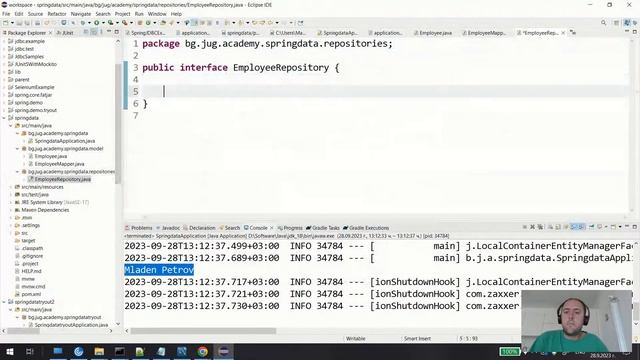Screen dimensions: 640x360
Task: Open Chrome from the taskbar
Action: coord(202,351)
